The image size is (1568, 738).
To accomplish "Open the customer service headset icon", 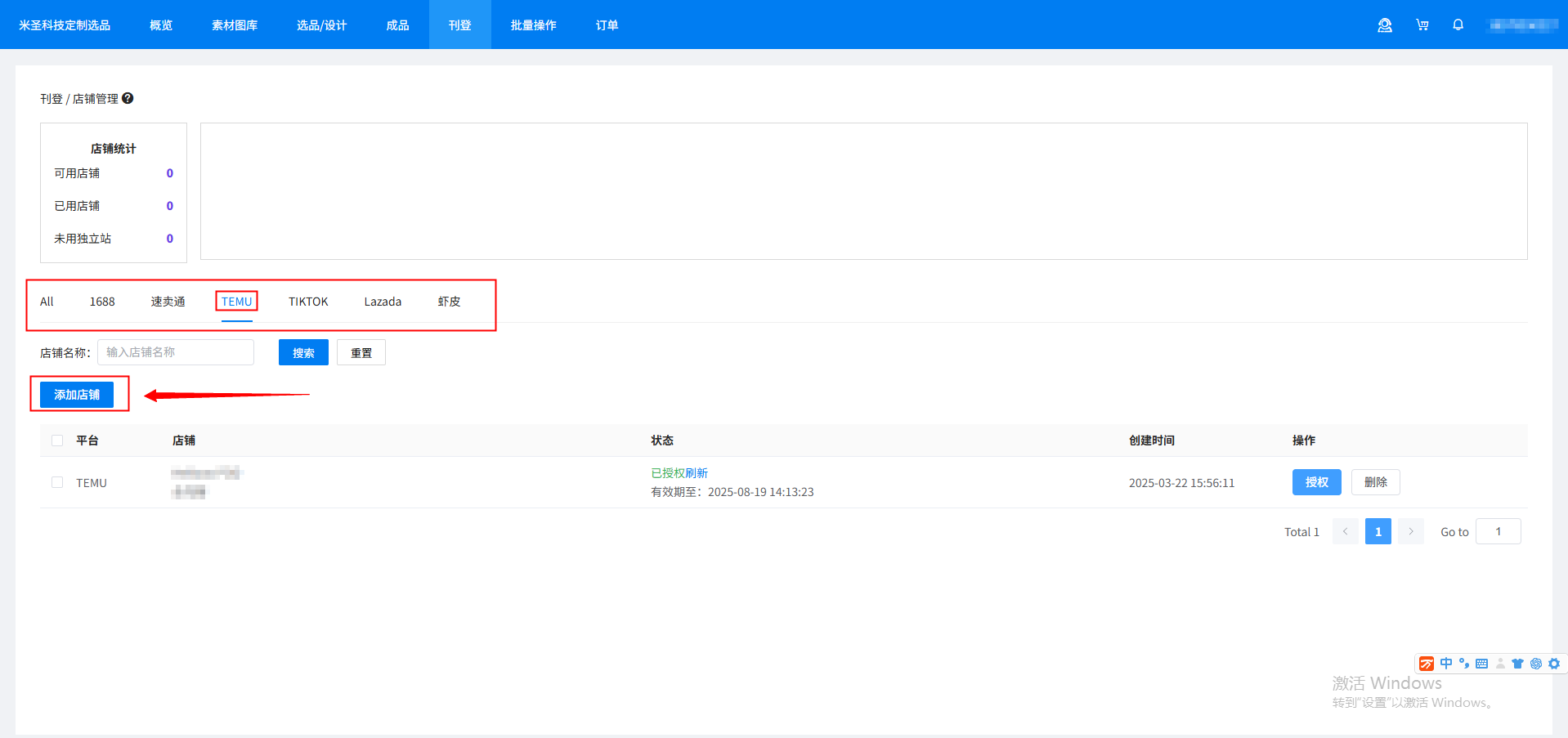I will pyautogui.click(x=1384, y=25).
